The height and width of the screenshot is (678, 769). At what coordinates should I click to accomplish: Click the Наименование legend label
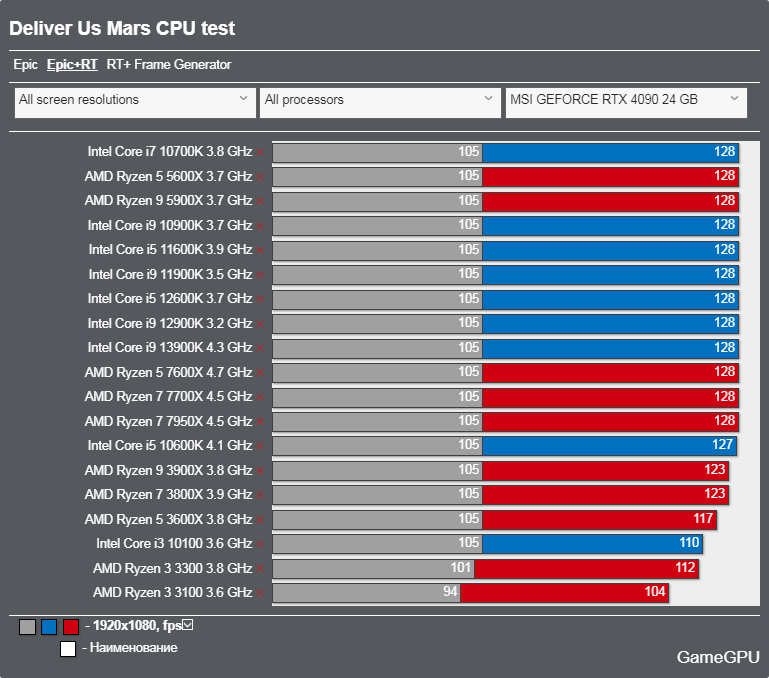pos(133,648)
